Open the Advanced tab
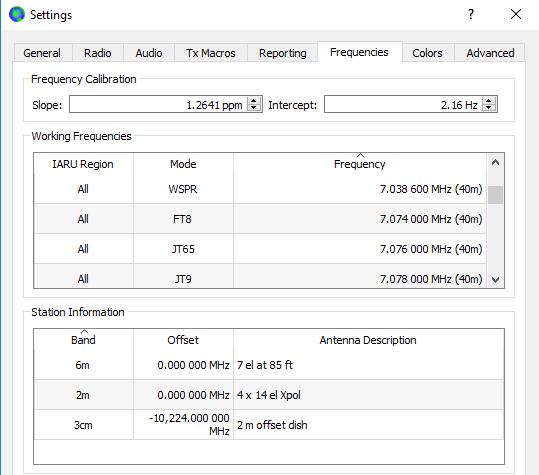 [x=490, y=53]
